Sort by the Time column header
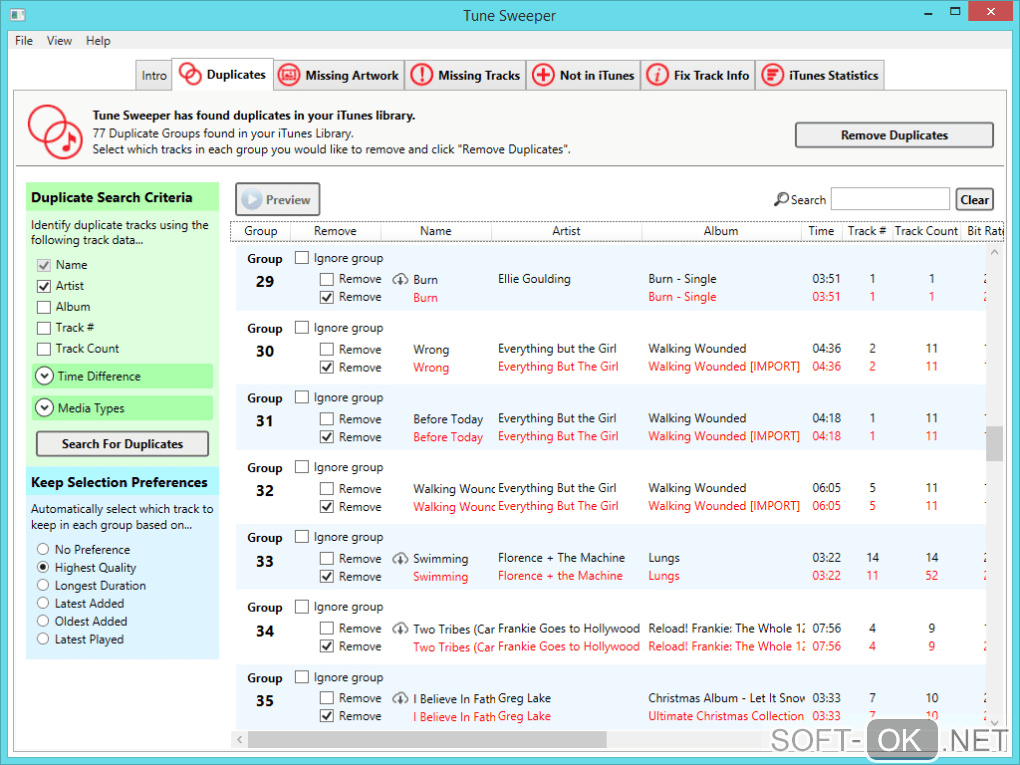This screenshot has width=1020, height=765. pos(822,231)
